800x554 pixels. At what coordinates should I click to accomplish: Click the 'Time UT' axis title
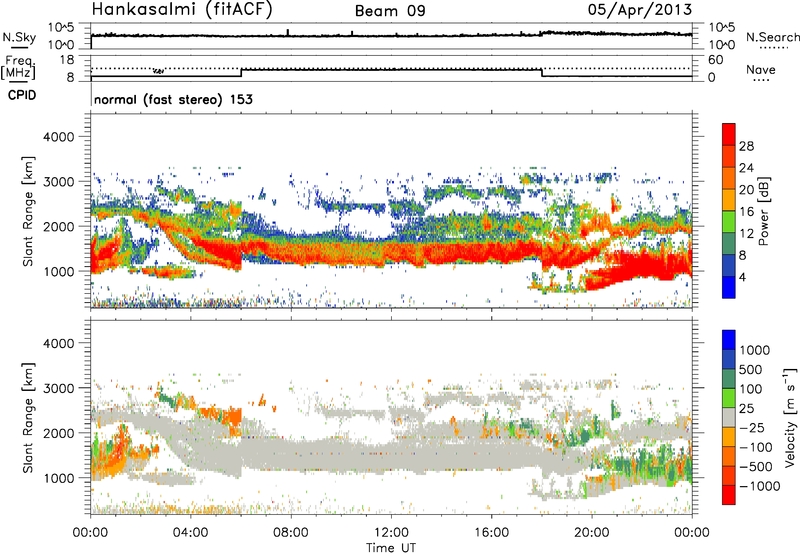tap(391, 547)
